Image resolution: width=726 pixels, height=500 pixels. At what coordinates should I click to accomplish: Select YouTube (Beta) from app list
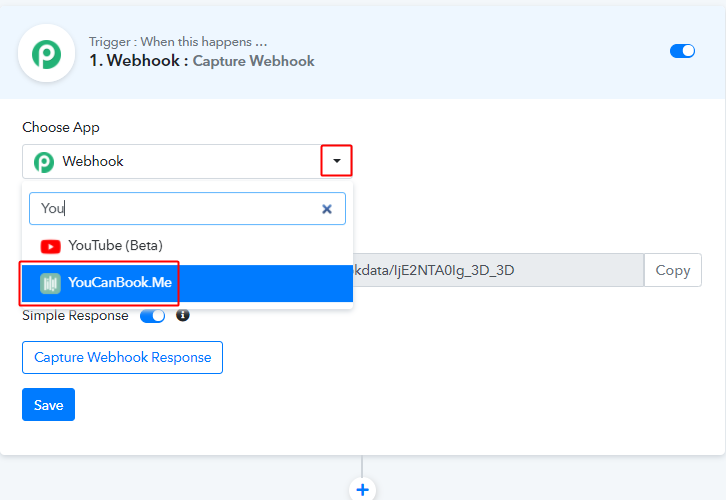coord(188,245)
